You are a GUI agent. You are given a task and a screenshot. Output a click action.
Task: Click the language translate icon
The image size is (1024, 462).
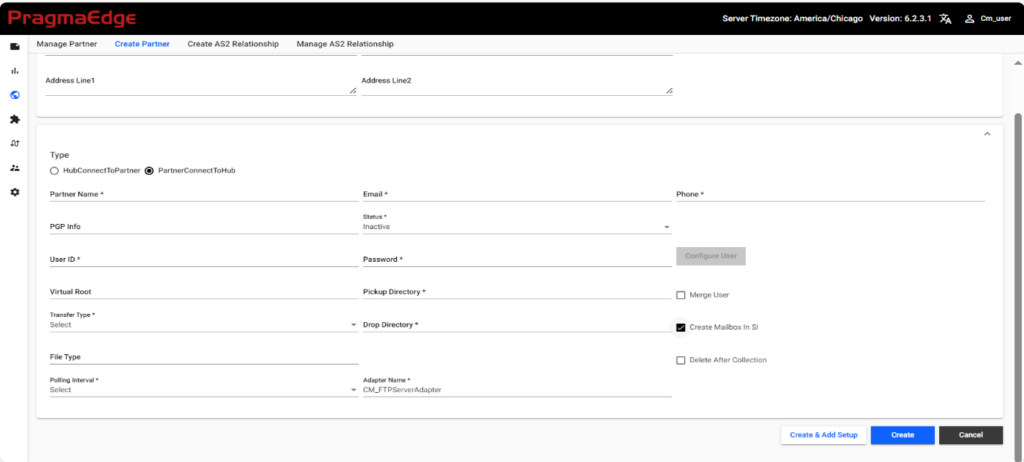[x=945, y=18]
